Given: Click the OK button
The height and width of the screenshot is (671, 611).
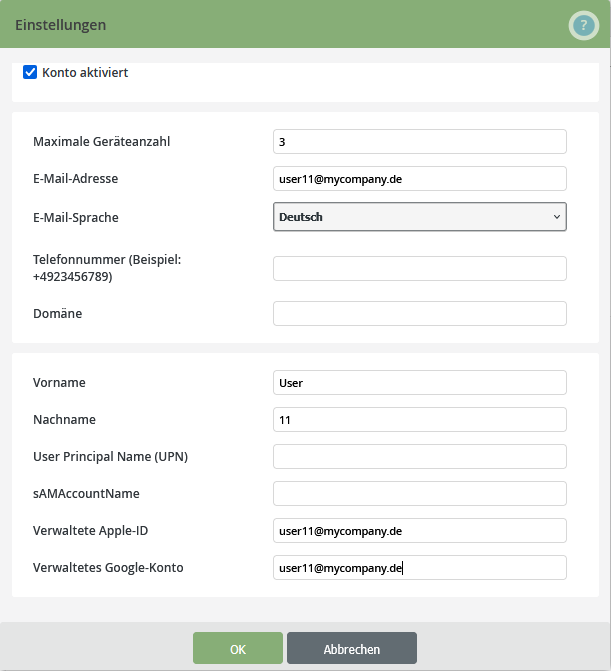Looking at the screenshot, I should coord(238,648).
